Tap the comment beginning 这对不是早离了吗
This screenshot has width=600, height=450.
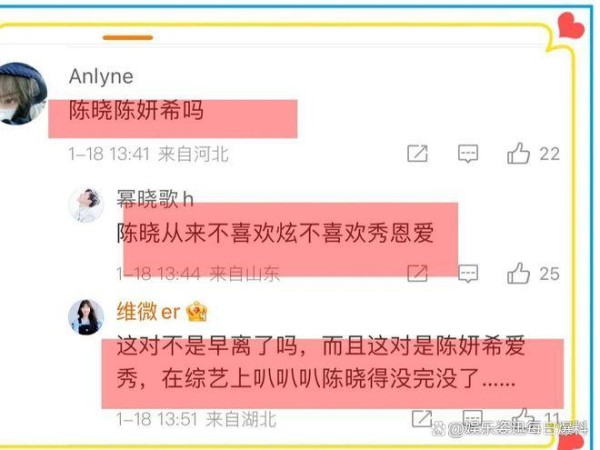[x=321, y=362]
